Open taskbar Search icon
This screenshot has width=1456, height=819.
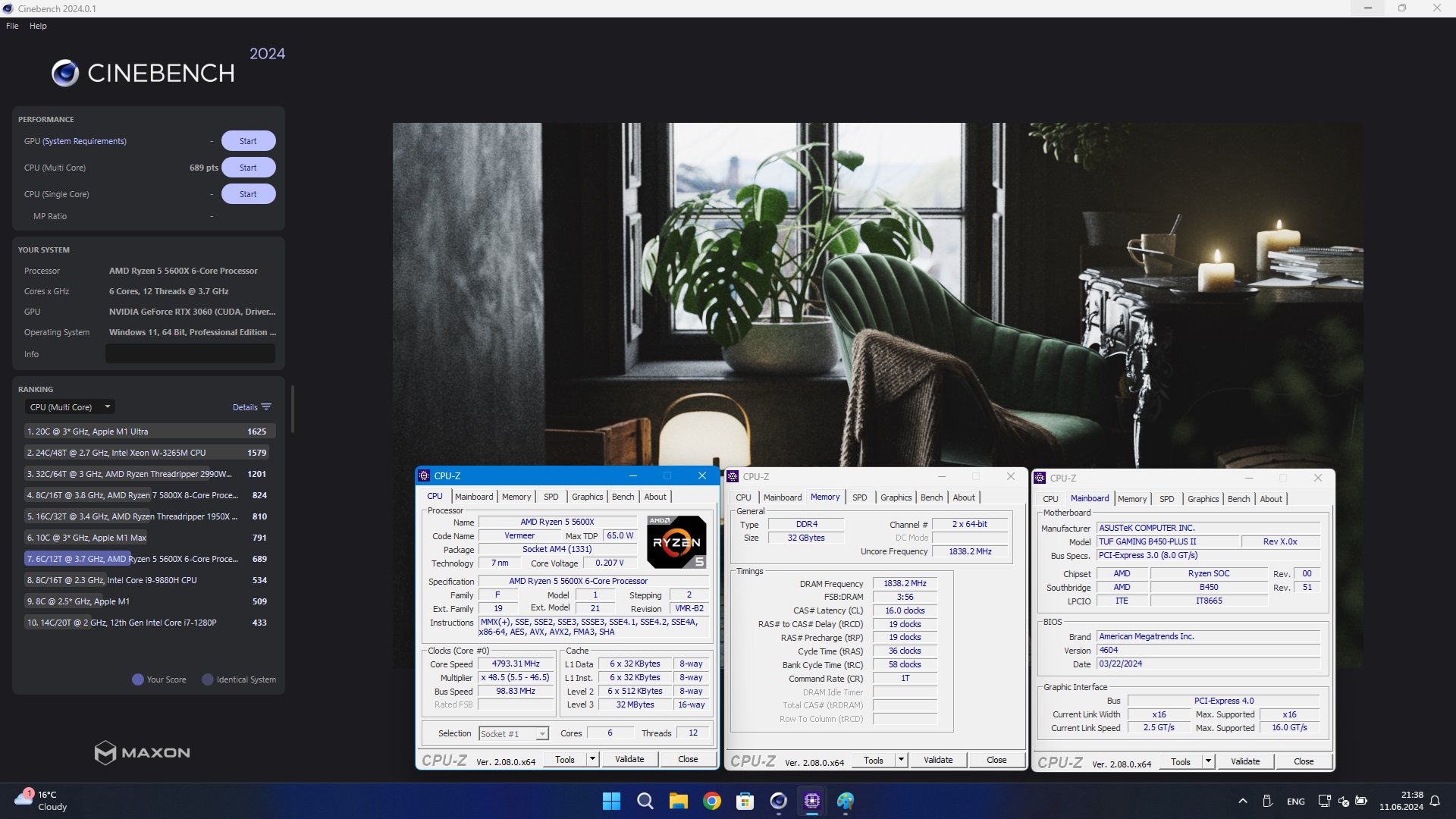pyautogui.click(x=645, y=801)
